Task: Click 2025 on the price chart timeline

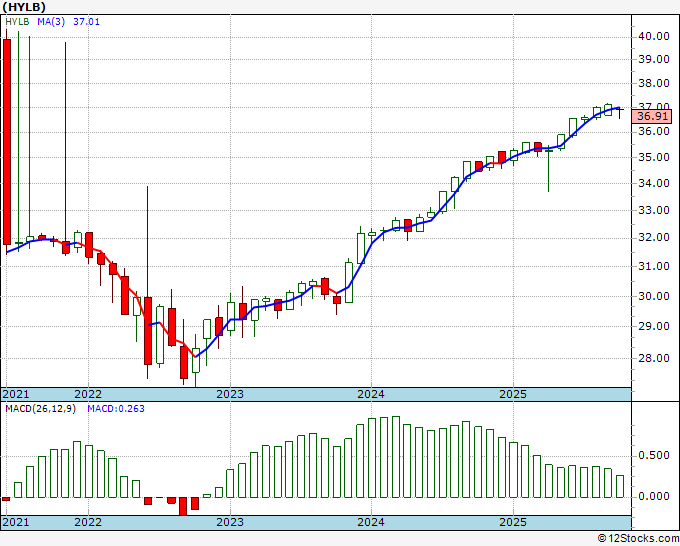Action: (513, 394)
